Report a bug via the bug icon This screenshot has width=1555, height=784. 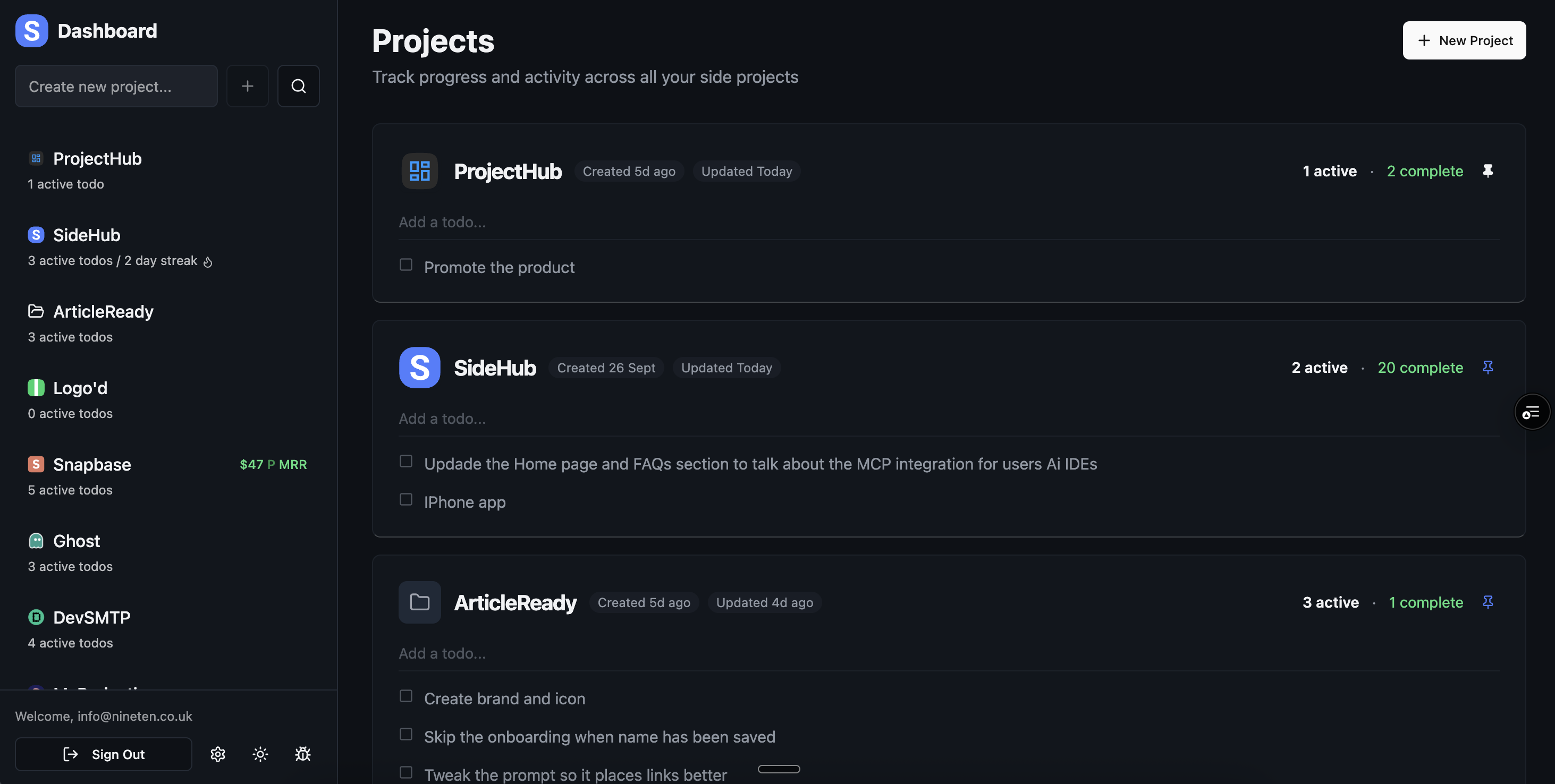302,754
